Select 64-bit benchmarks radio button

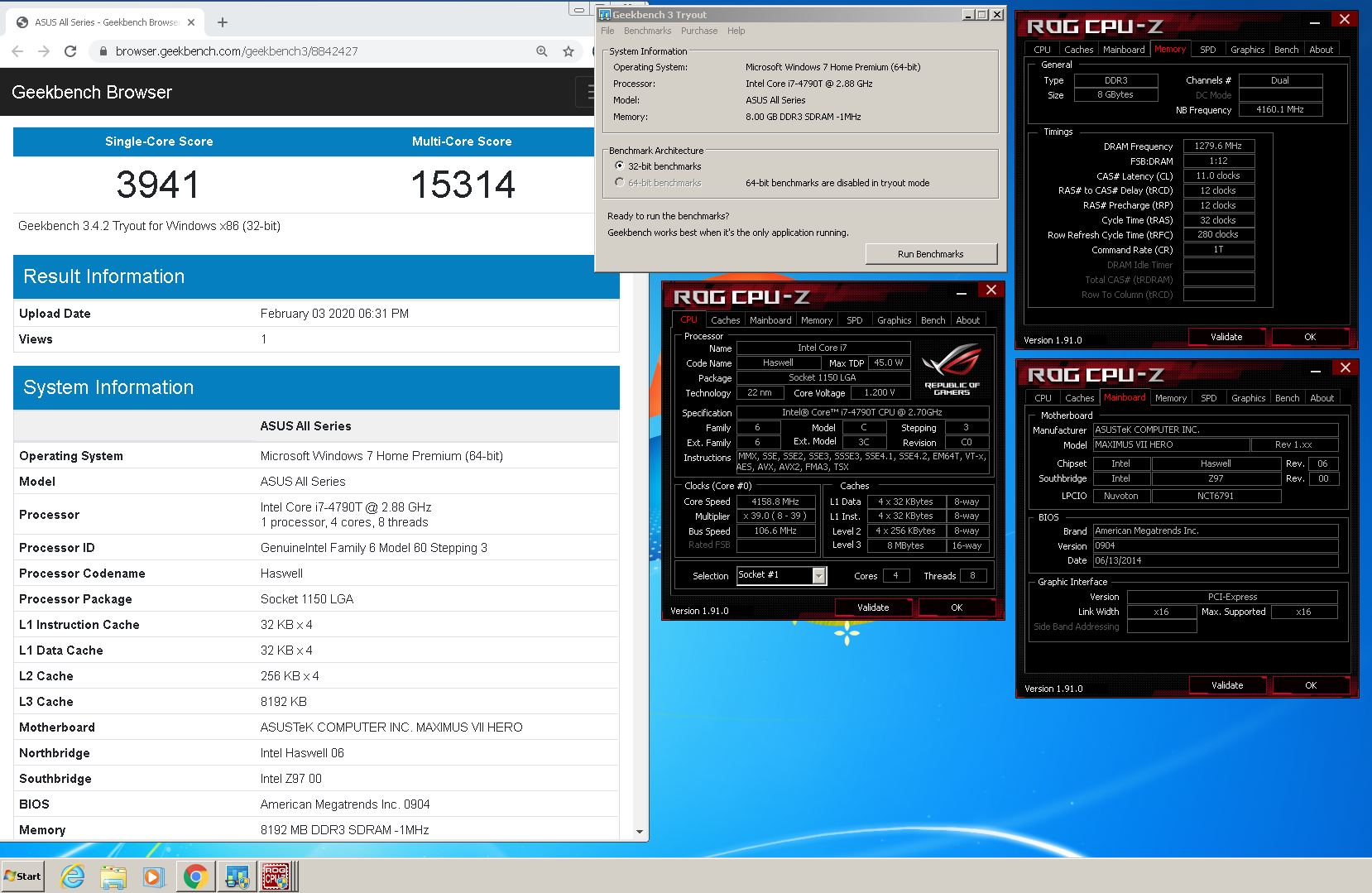pyautogui.click(x=619, y=183)
